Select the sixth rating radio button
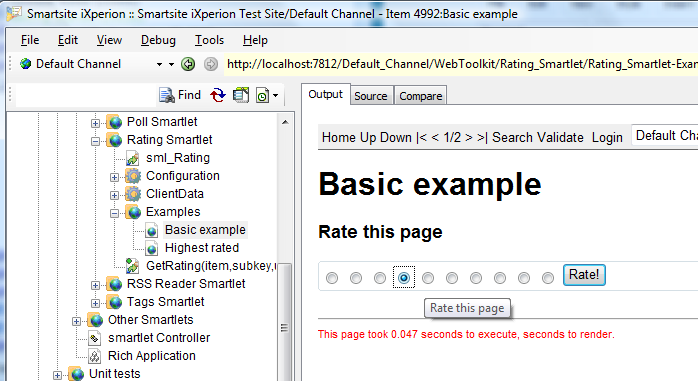Image resolution: width=698 pixels, height=381 pixels. point(452,278)
